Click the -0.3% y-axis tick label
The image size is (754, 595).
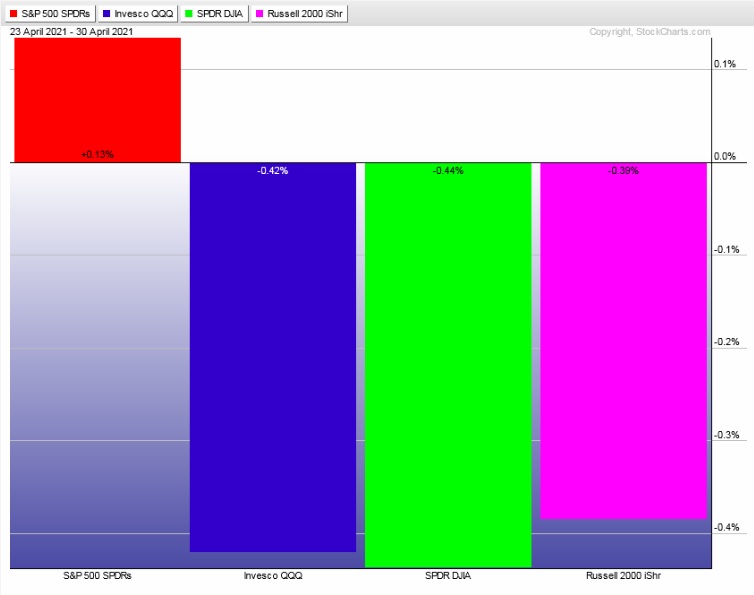(x=726, y=435)
